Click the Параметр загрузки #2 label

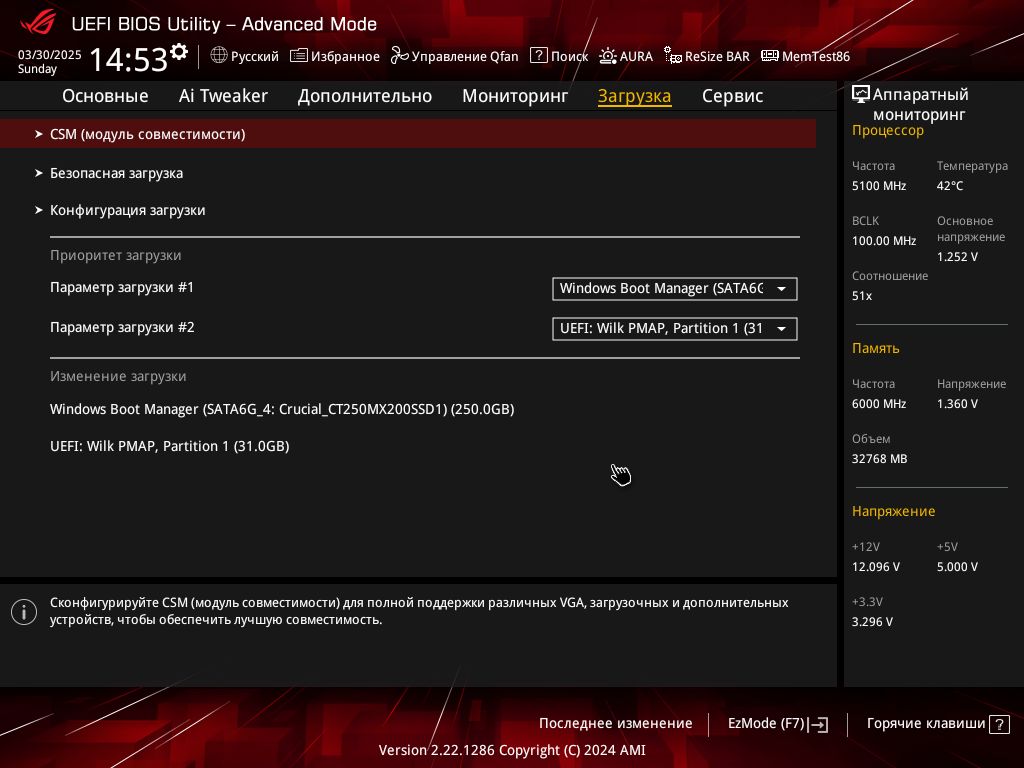click(122, 327)
